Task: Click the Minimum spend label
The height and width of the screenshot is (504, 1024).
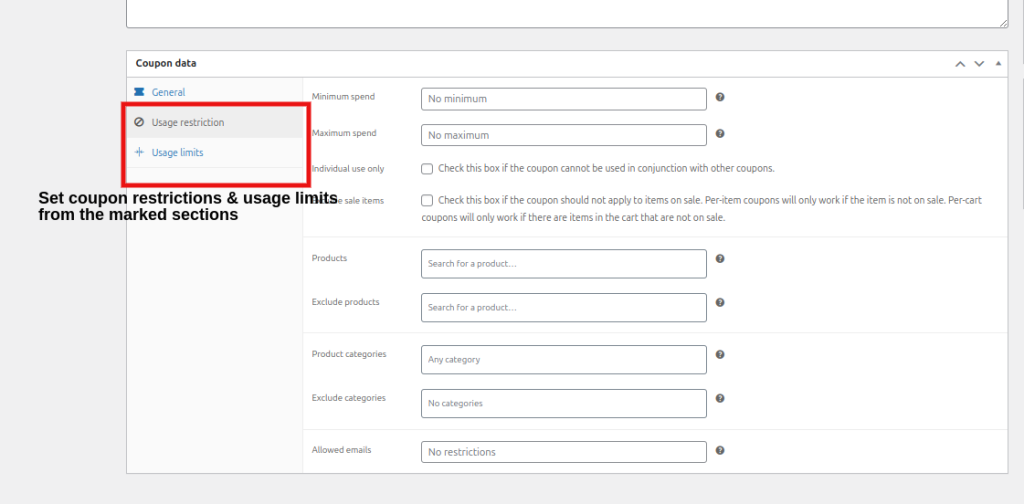Action: click(x=344, y=97)
